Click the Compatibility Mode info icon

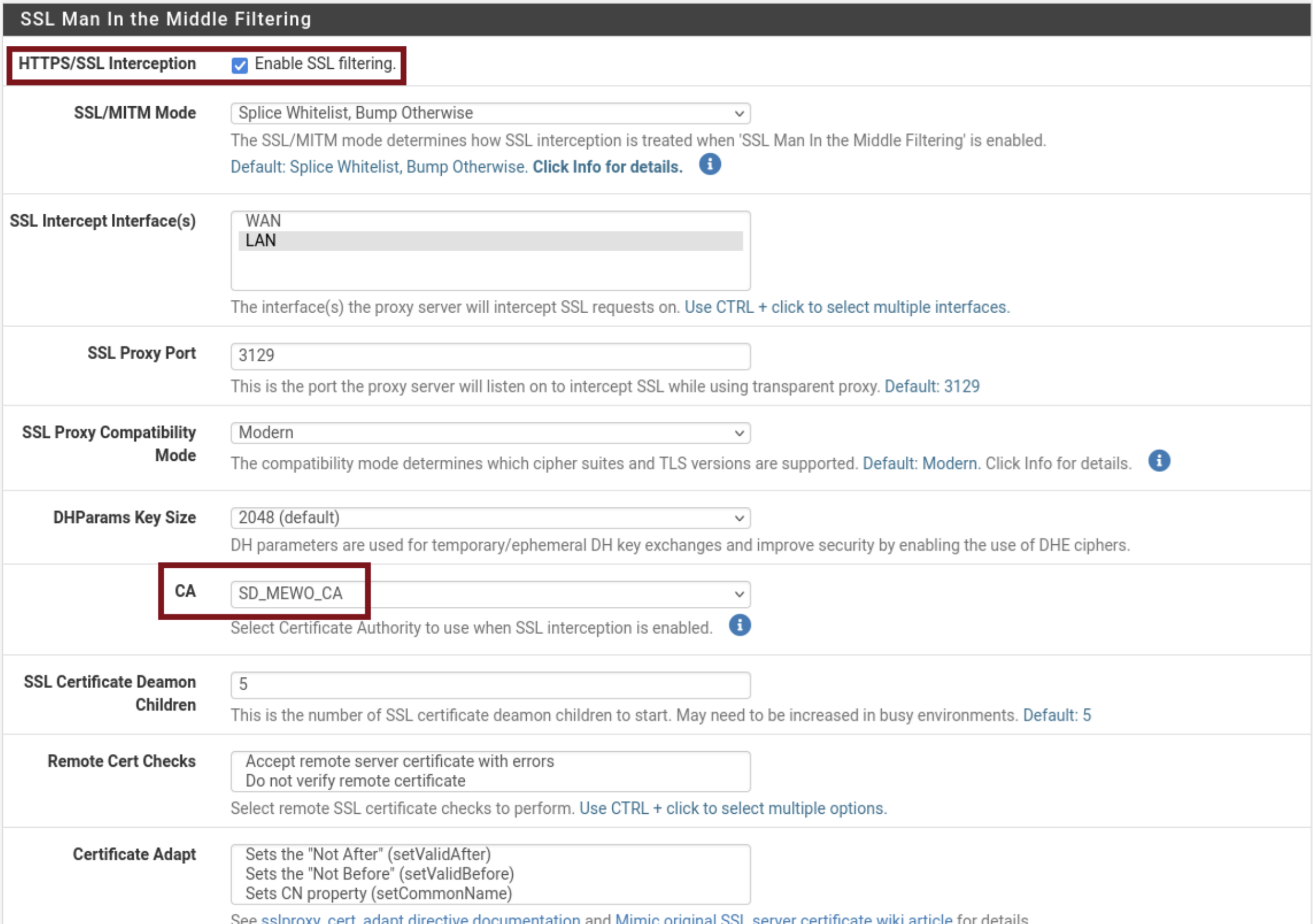click(x=1159, y=460)
